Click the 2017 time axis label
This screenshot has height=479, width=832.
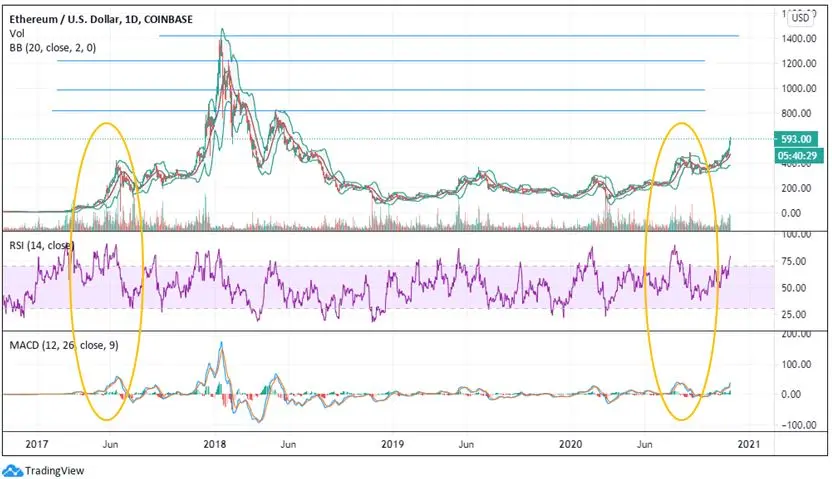37,444
